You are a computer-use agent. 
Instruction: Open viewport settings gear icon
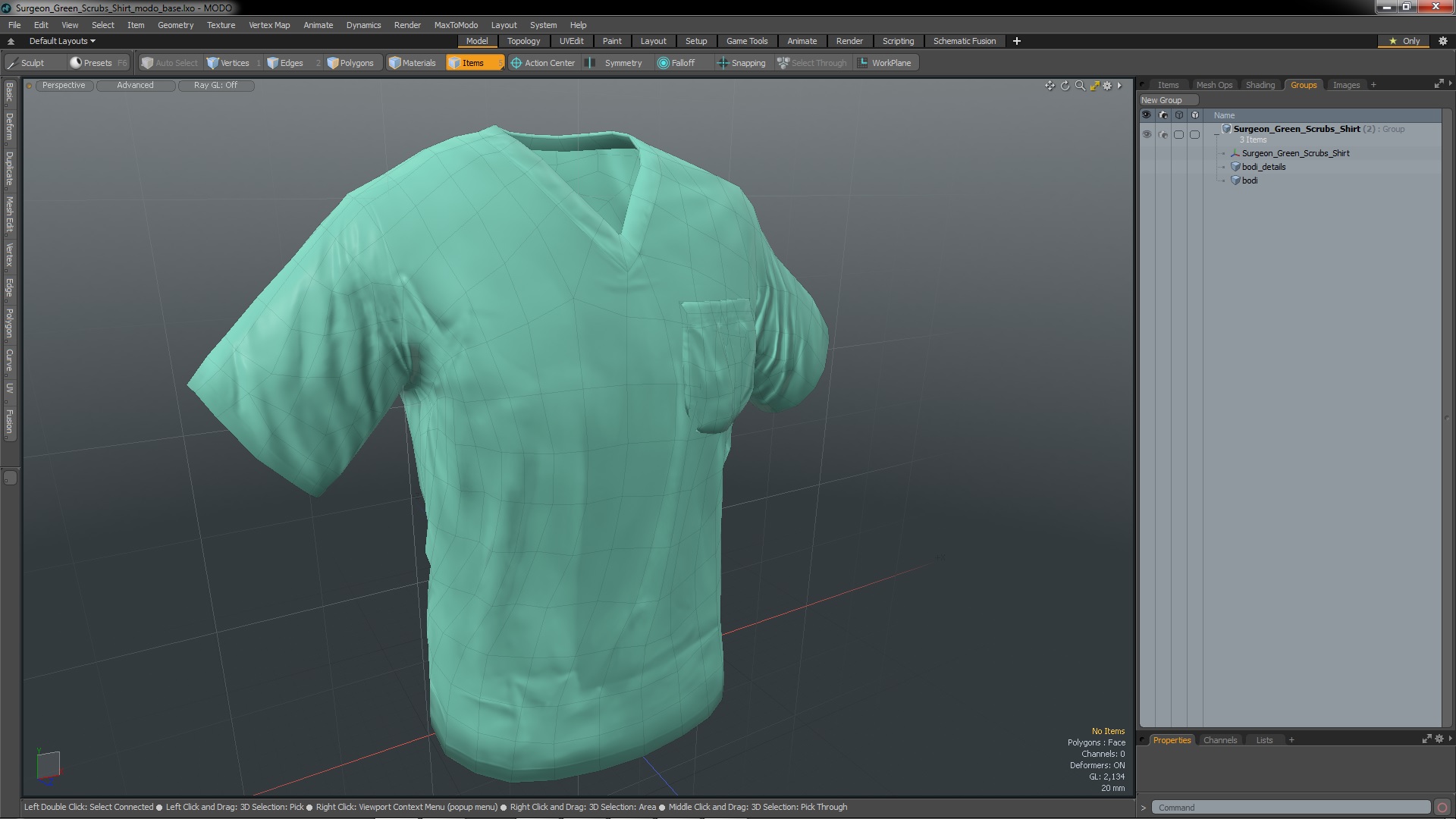pyautogui.click(x=1107, y=86)
